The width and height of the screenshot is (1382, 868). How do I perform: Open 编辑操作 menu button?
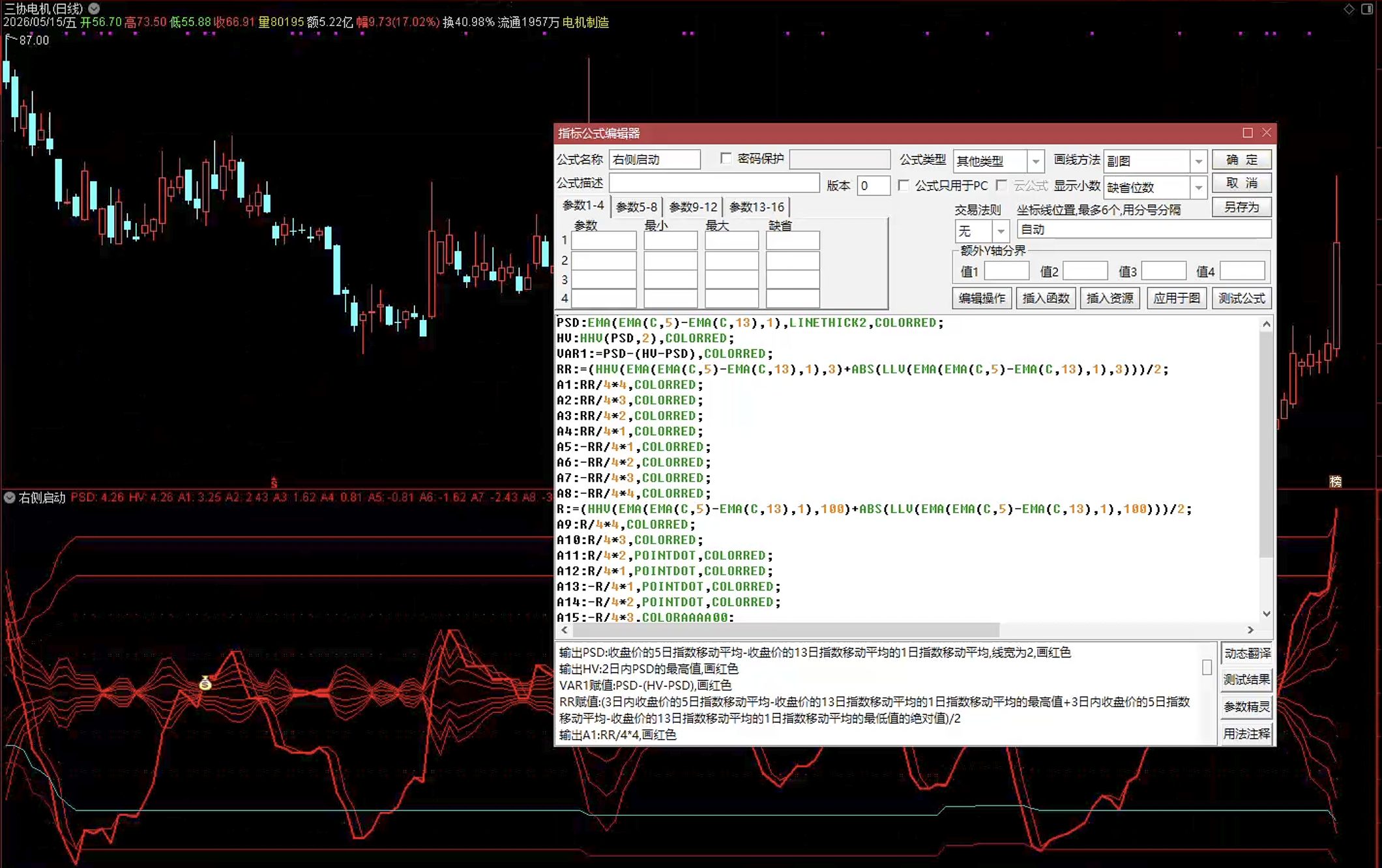[x=982, y=298]
